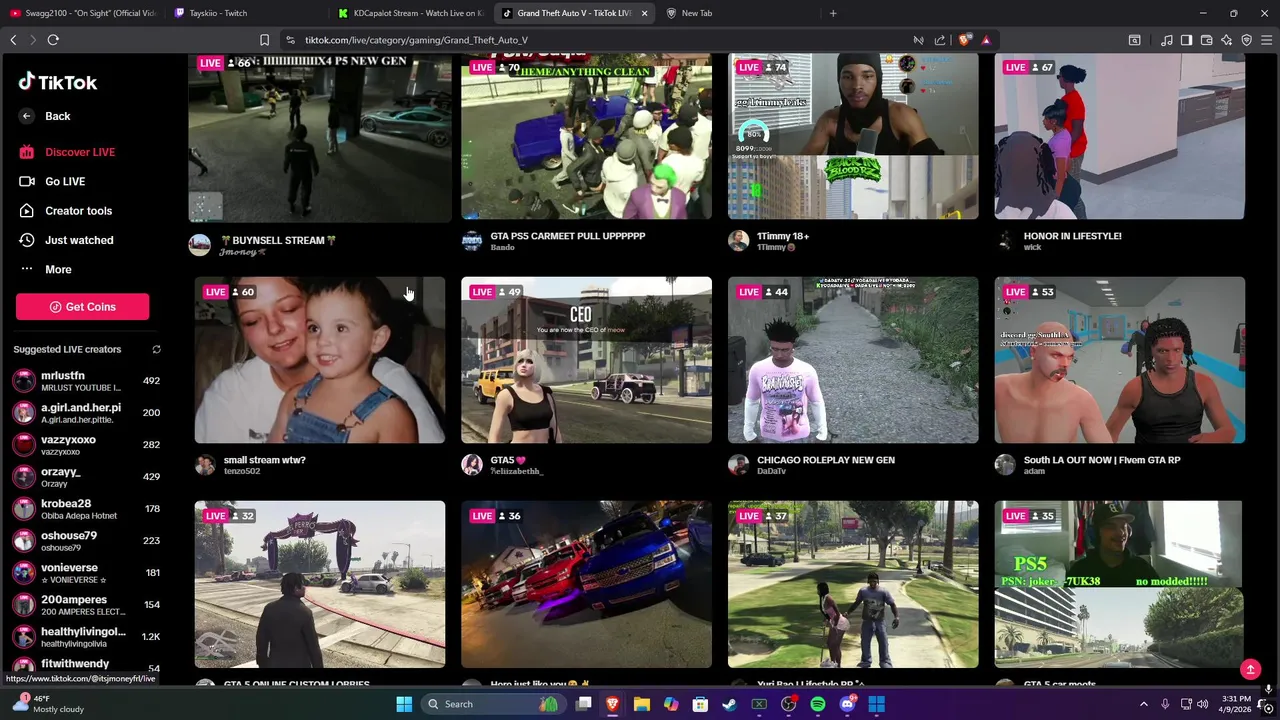The height and width of the screenshot is (720, 1280).
Task: Click elizabethh_ avatar beside GTA5 title
Action: point(472,465)
